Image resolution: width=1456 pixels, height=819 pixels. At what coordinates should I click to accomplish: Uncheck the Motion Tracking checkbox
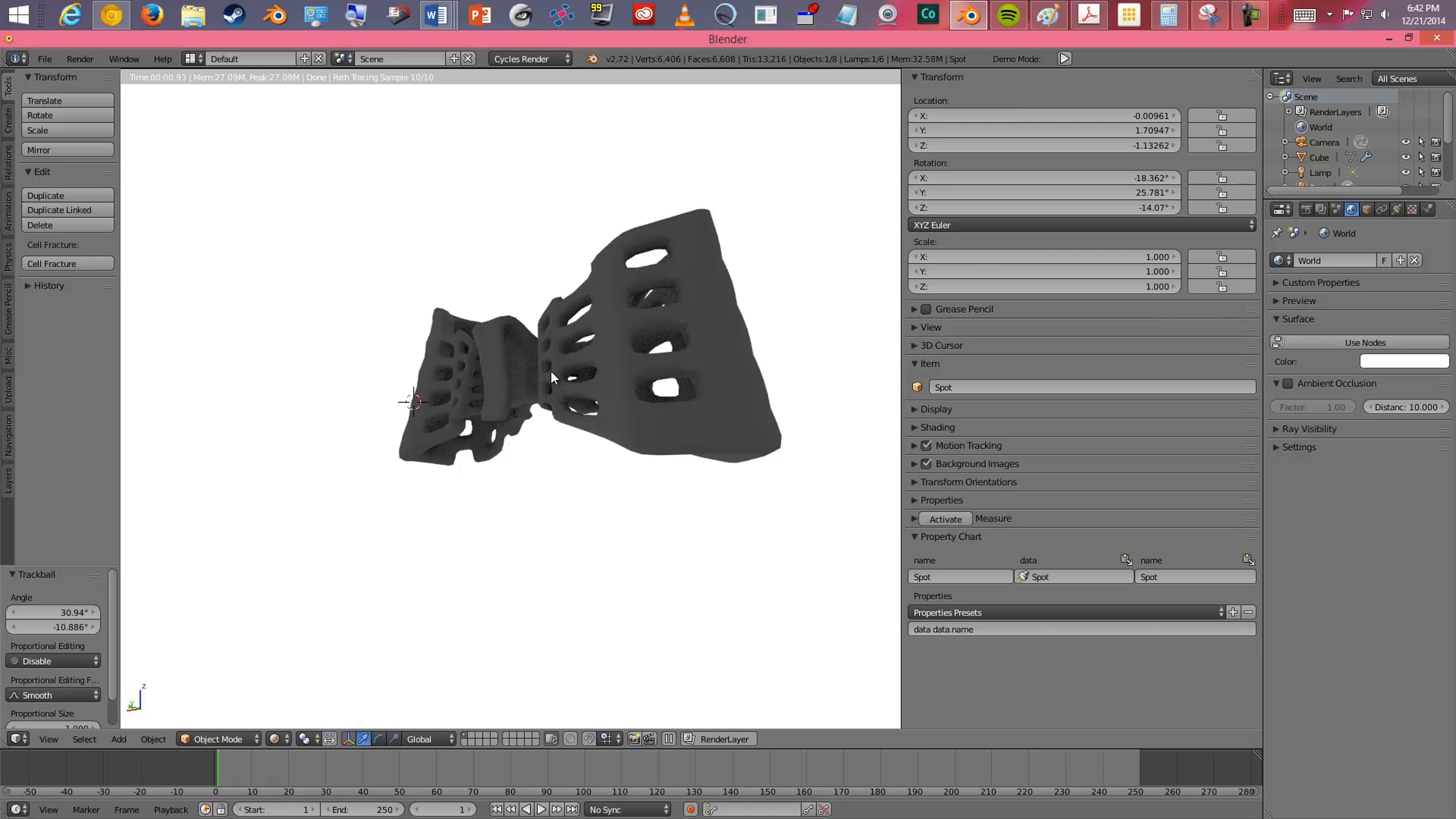(x=926, y=445)
